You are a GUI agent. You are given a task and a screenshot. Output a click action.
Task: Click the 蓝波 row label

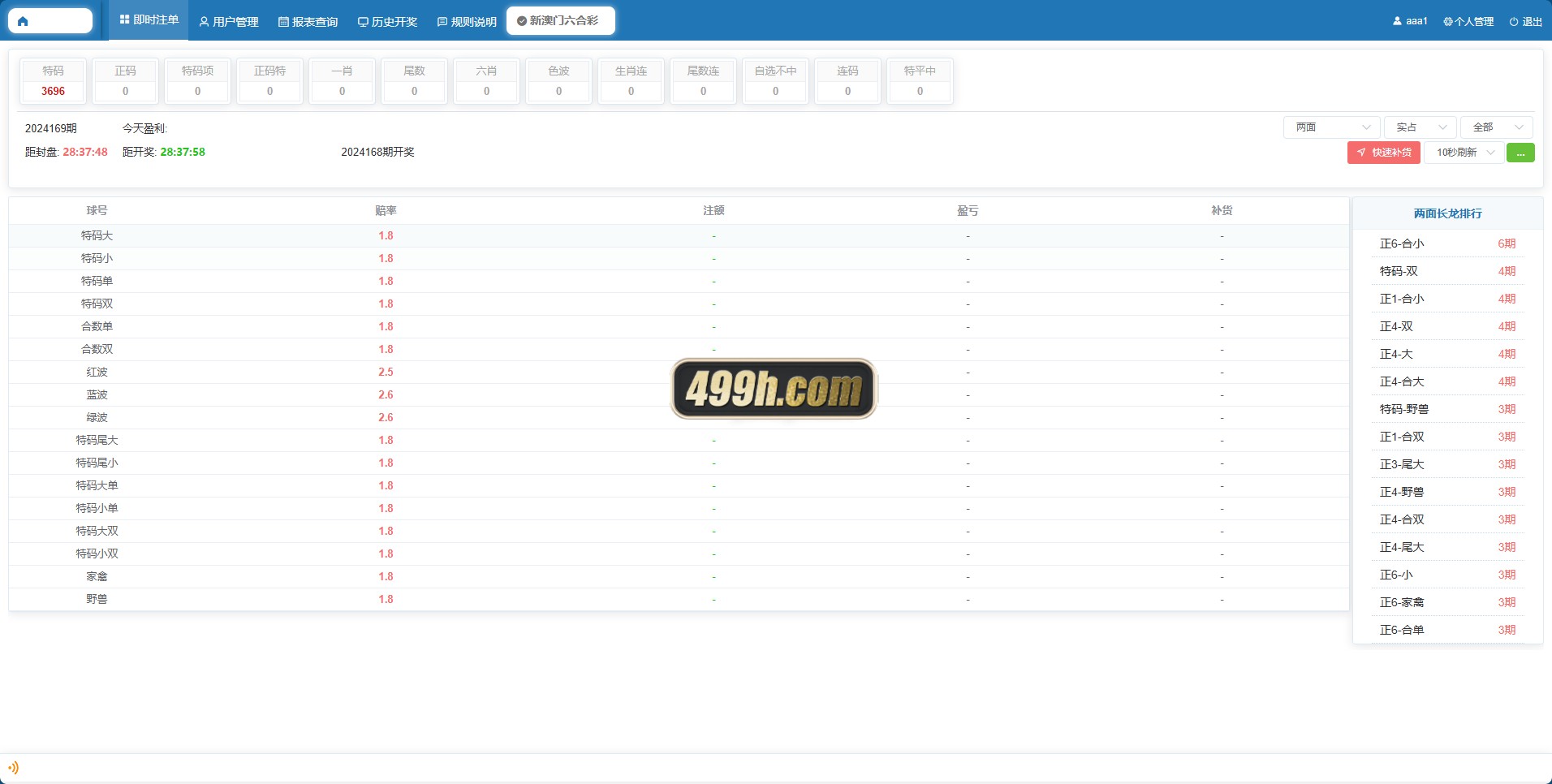[x=97, y=394]
